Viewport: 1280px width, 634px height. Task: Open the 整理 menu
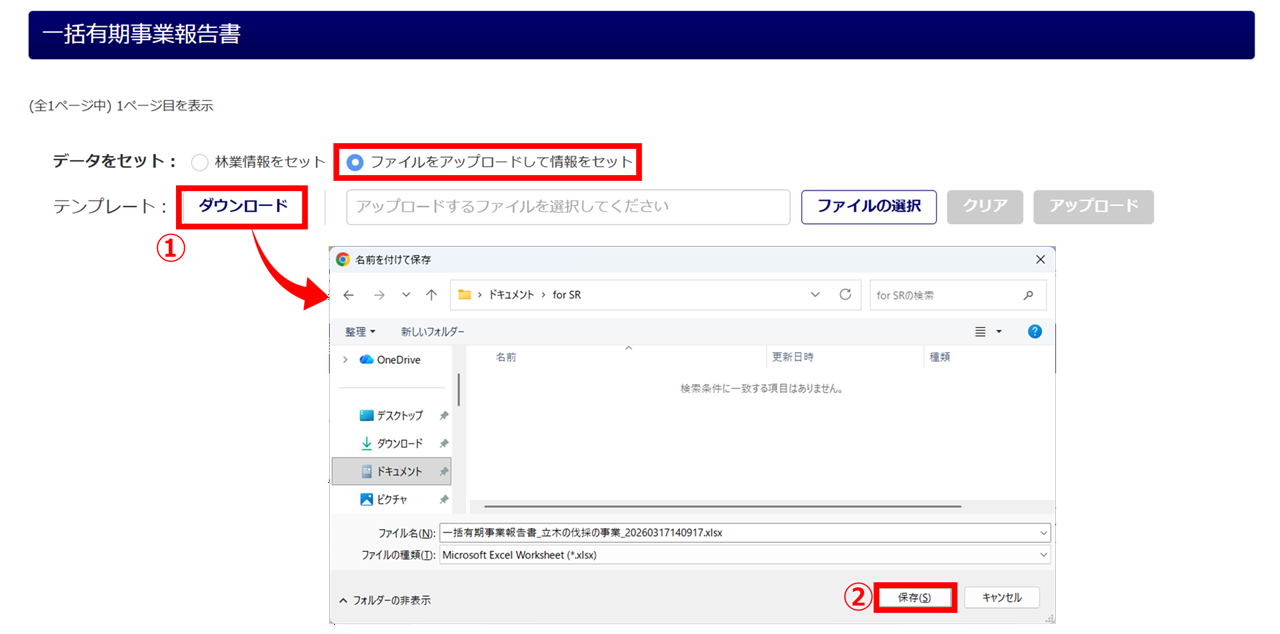(x=360, y=331)
